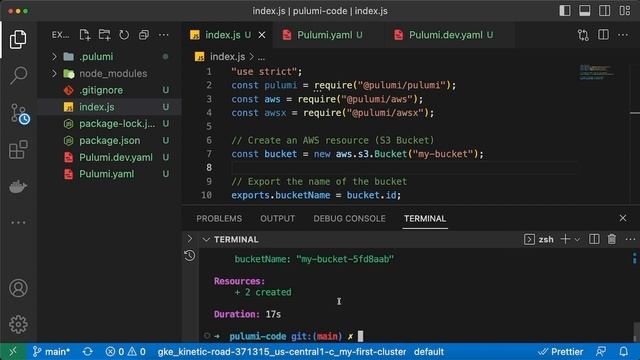The width and height of the screenshot is (640, 360).
Task: Open editor more actions ellipsis
Action: click(x=623, y=35)
